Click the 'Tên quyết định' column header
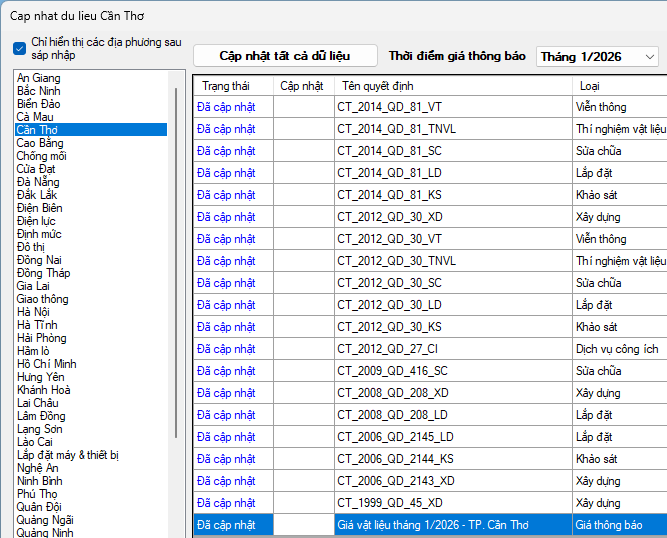This screenshot has width=667, height=538. point(377,86)
